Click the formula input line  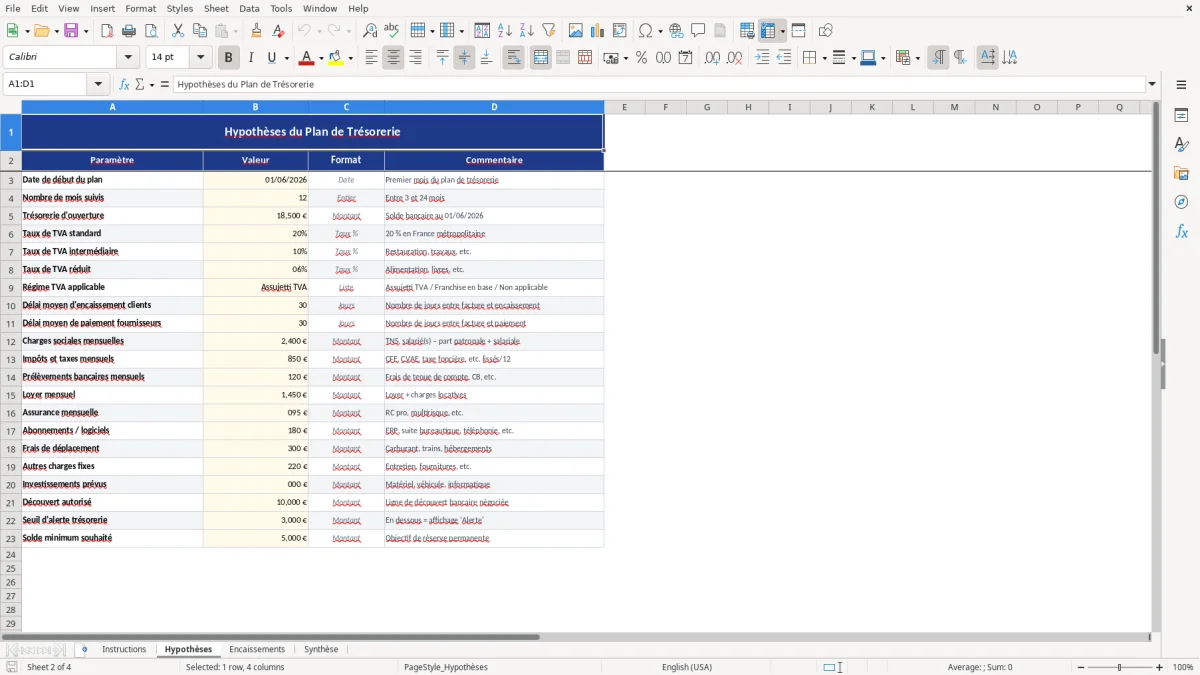pos(658,85)
